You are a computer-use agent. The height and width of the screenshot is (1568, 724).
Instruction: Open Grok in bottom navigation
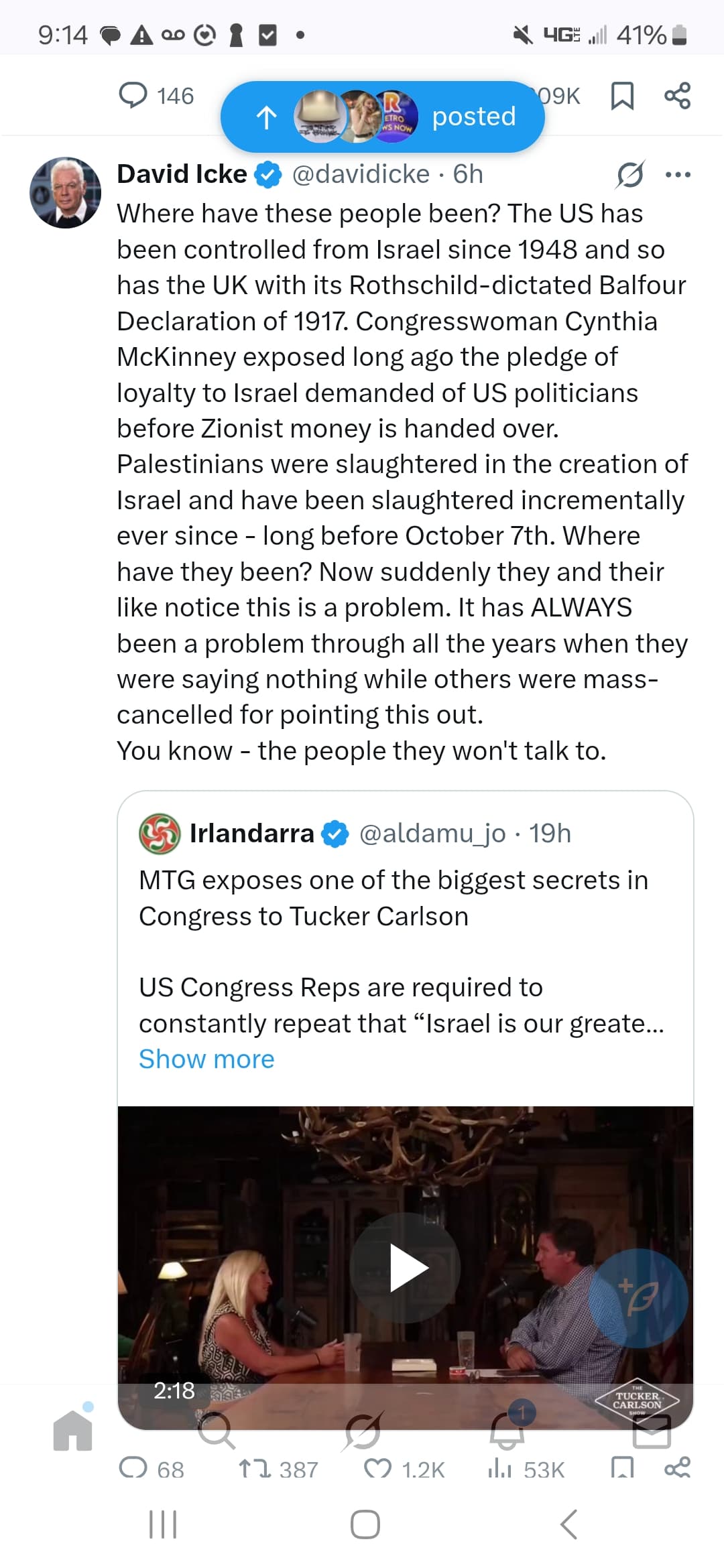coord(362,1431)
